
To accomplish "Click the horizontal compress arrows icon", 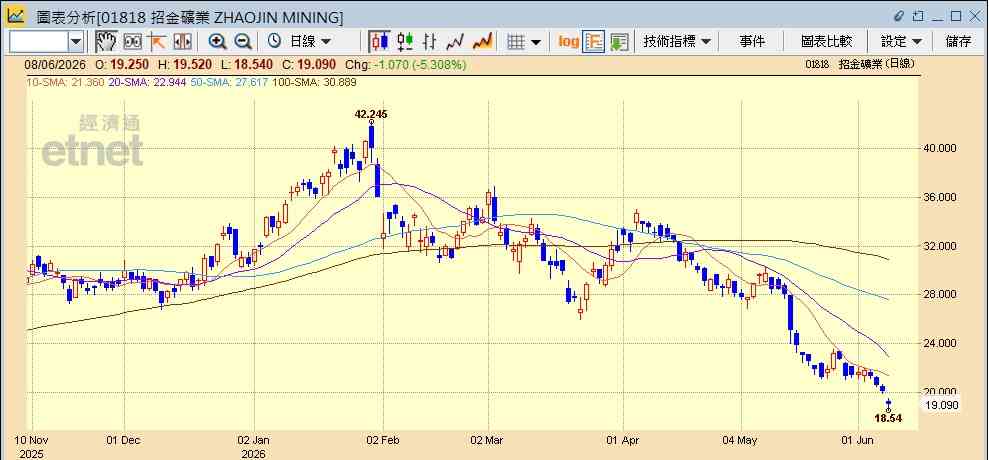I will click(182, 42).
